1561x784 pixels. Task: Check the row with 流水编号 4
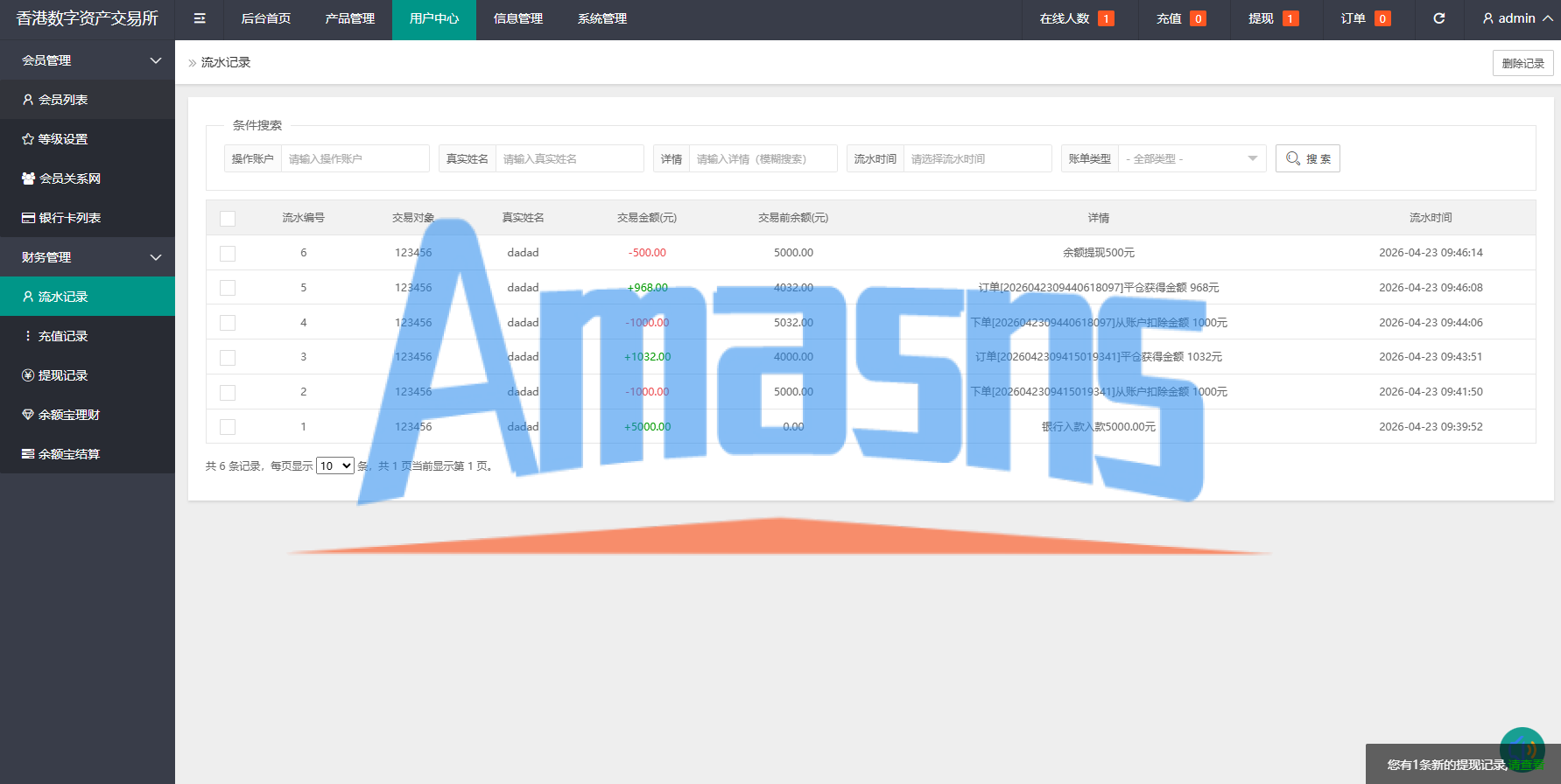coord(228,323)
